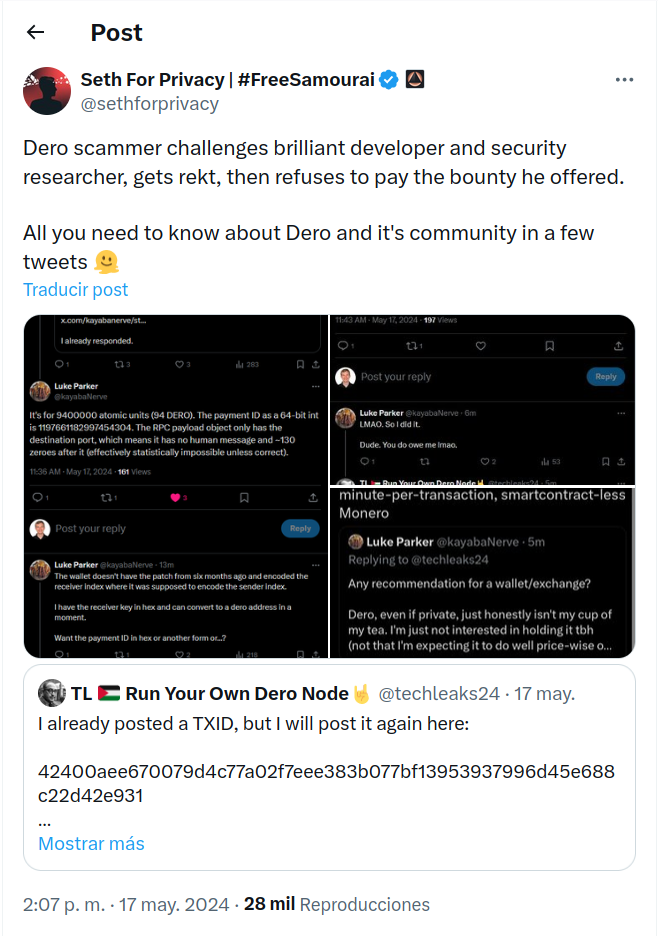Open Seth For Privacy's profile avatar
The height and width of the screenshot is (936, 658).
tap(47, 91)
